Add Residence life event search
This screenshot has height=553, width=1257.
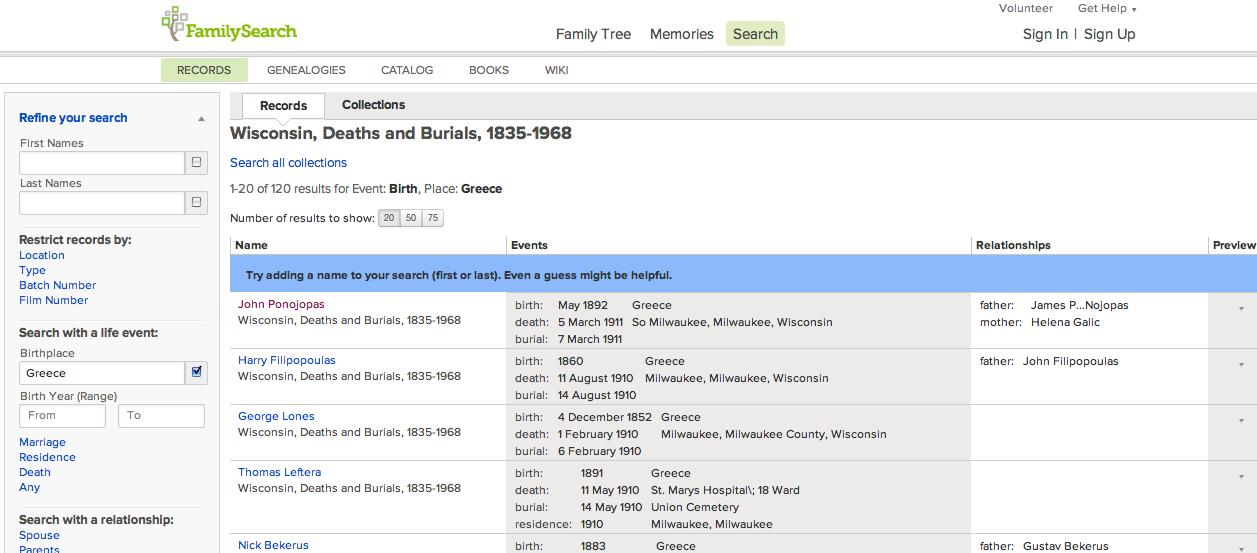(x=47, y=457)
